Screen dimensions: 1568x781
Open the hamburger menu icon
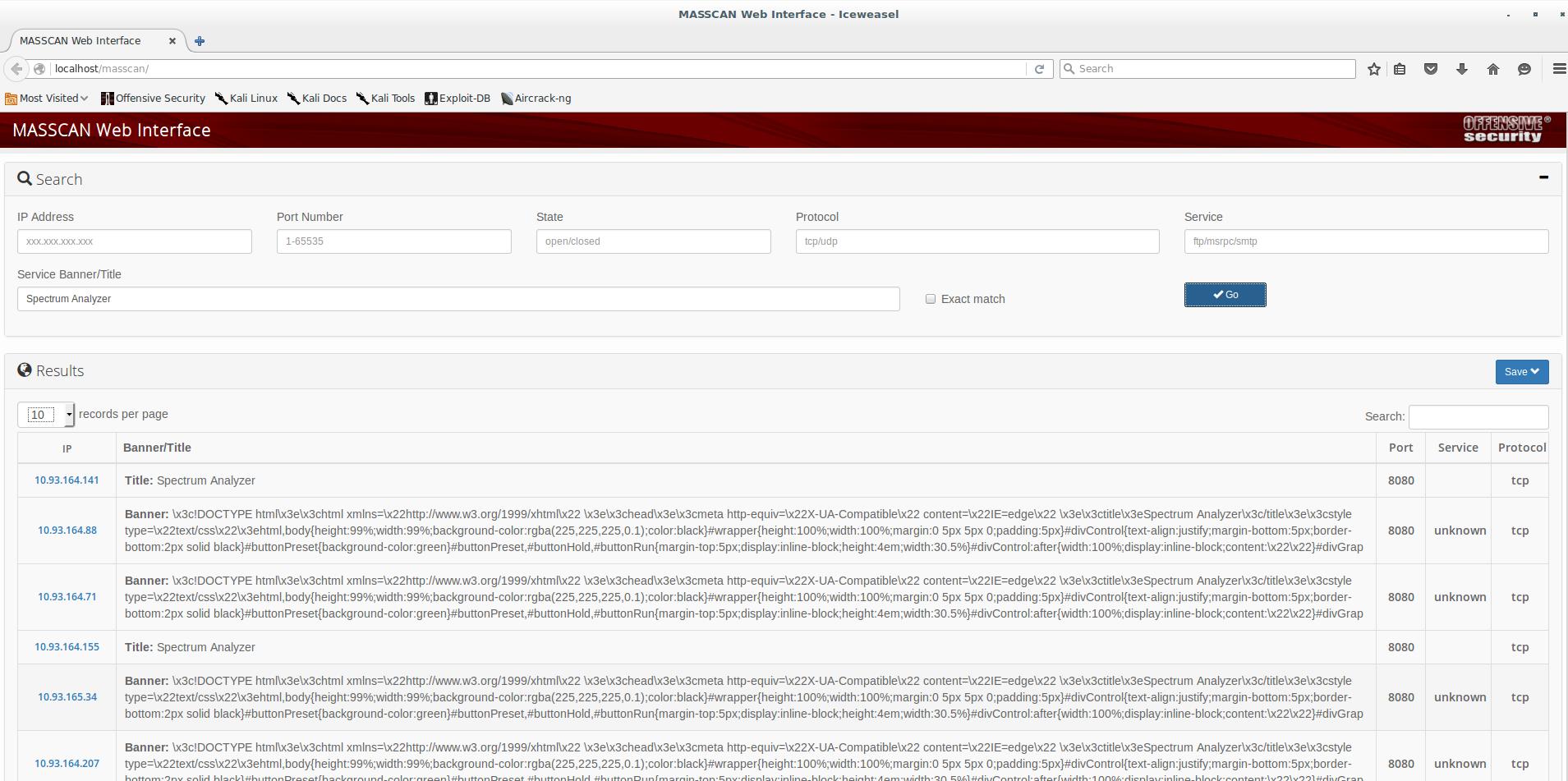click(1558, 69)
